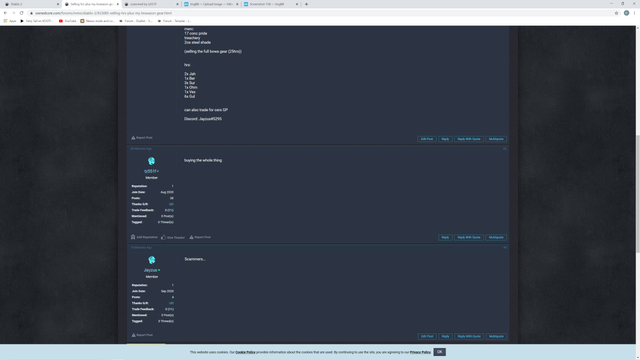Click the 'Discord: Jayzus#5295' text
Viewport: 640px width, 360px height.
point(203,119)
